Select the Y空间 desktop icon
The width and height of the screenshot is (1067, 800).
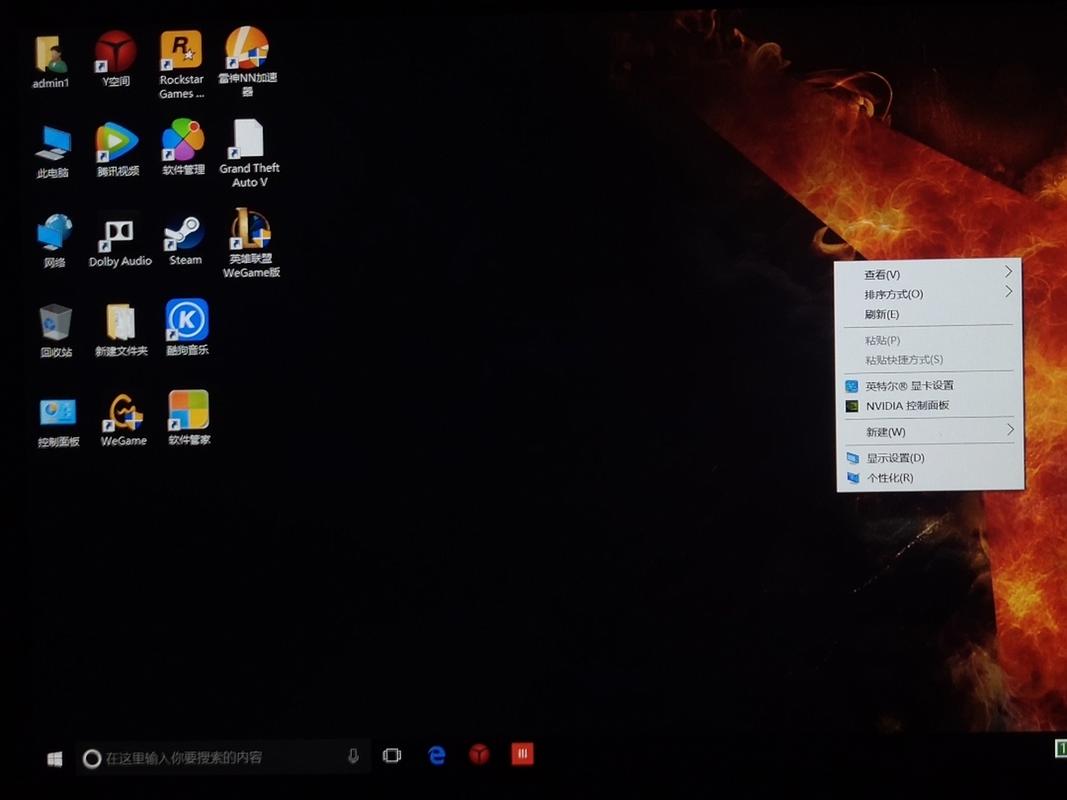pos(116,52)
